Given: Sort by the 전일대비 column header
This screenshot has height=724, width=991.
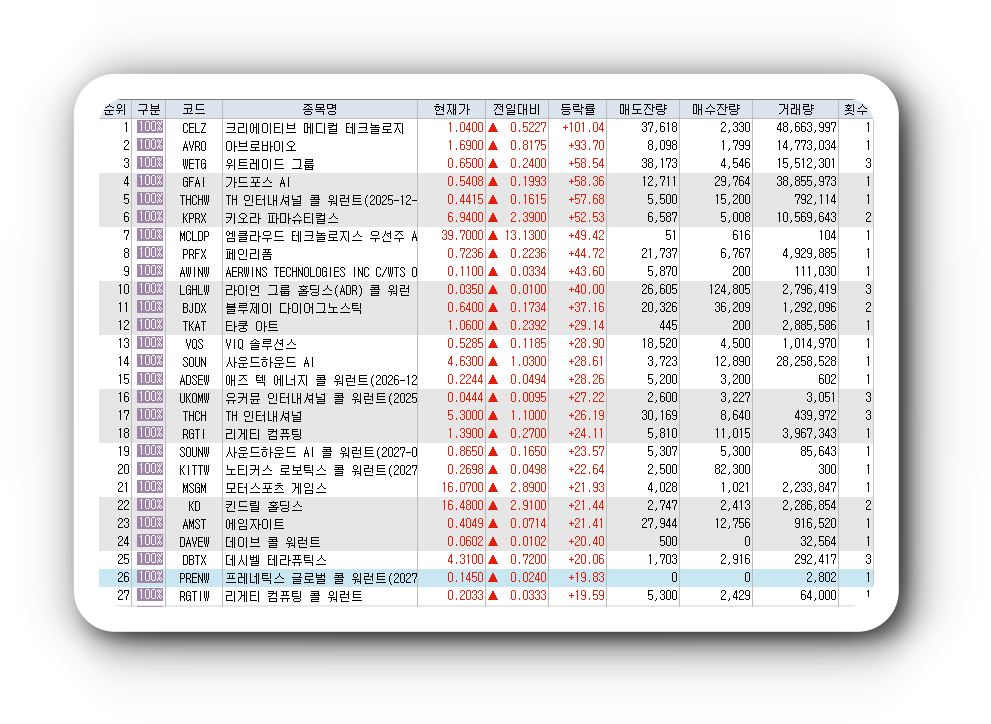Looking at the screenshot, I should pos(517,109).
